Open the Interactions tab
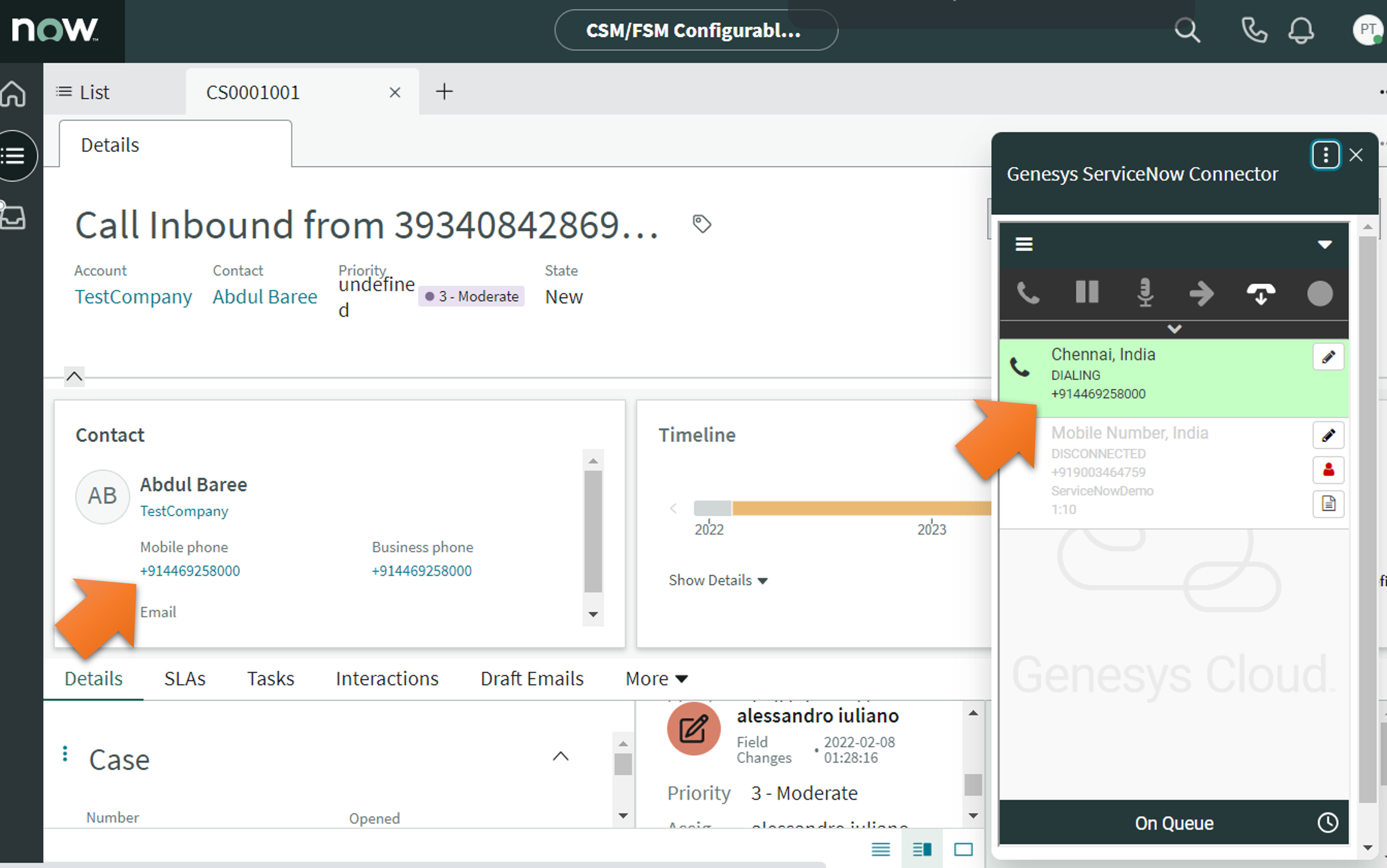 coord(387,678)
